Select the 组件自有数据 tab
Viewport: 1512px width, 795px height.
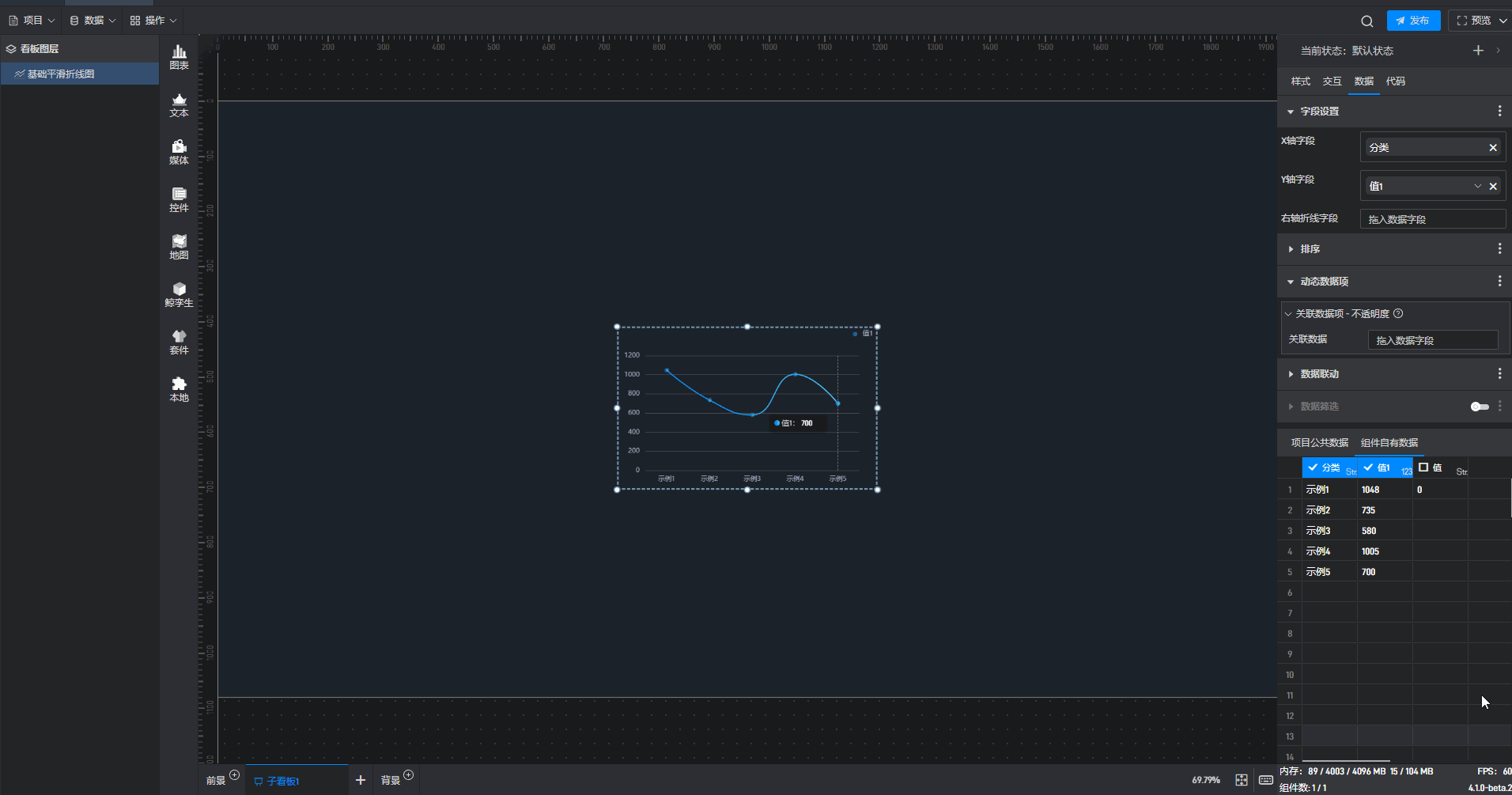[x=1389, y=443]
